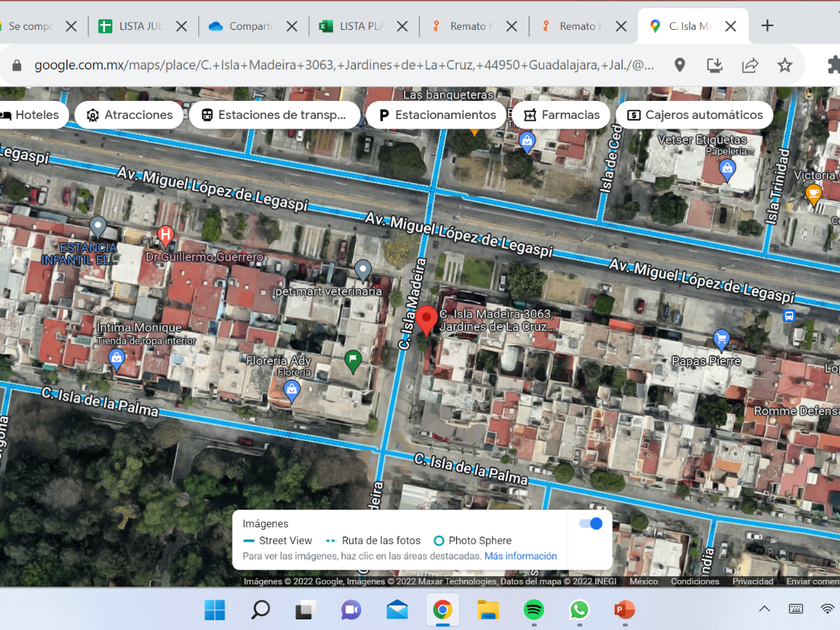
Task: Bookmark this page with the star icon
Action: [785, 65]
